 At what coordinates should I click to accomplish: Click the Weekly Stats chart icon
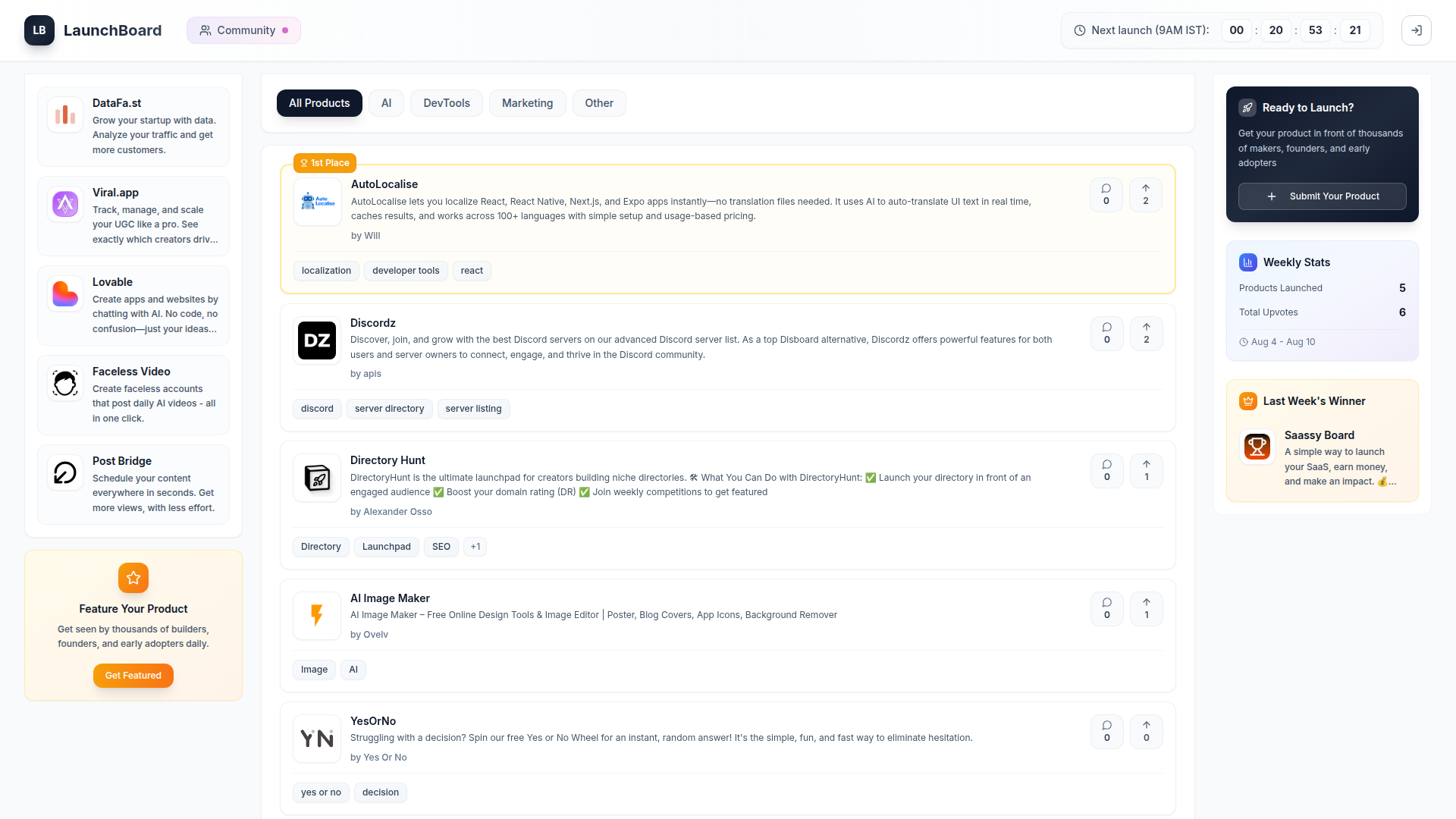coord(1248,262)
